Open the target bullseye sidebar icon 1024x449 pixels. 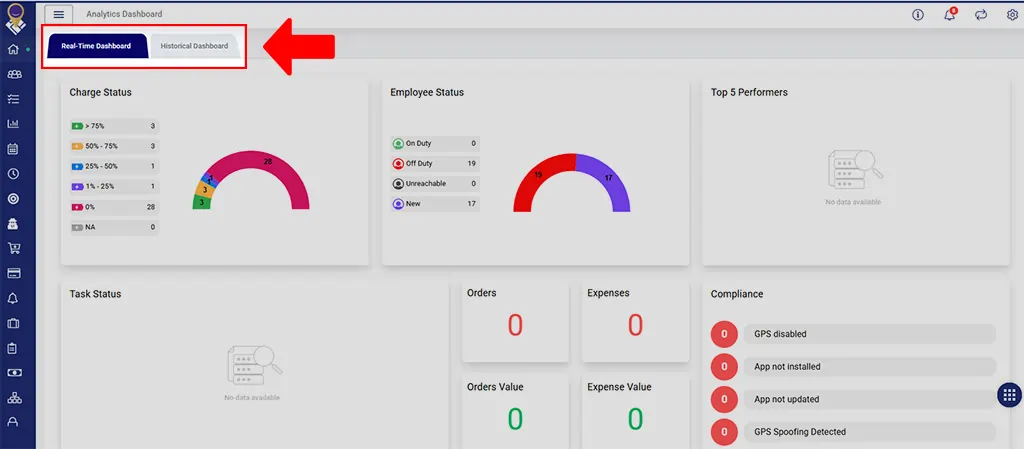point(12,198)
